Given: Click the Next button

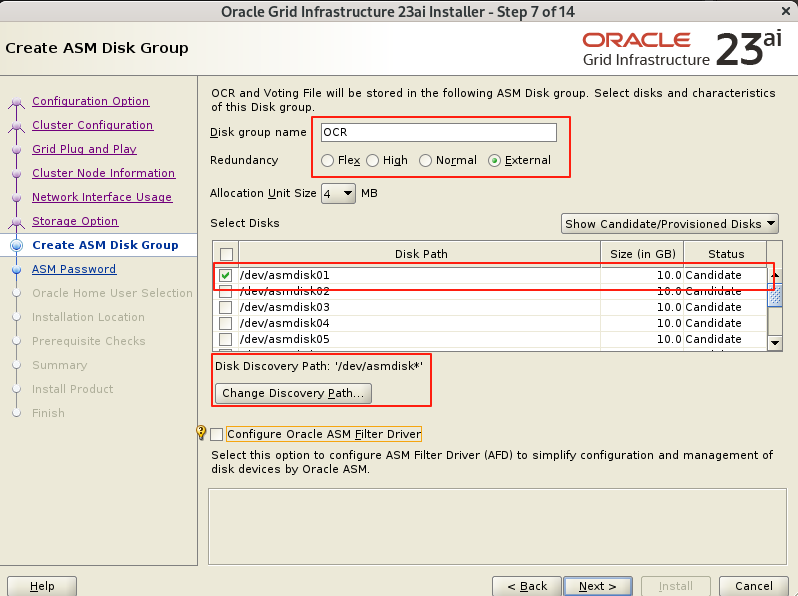Looking at the screenshot, I should (598, 586).
